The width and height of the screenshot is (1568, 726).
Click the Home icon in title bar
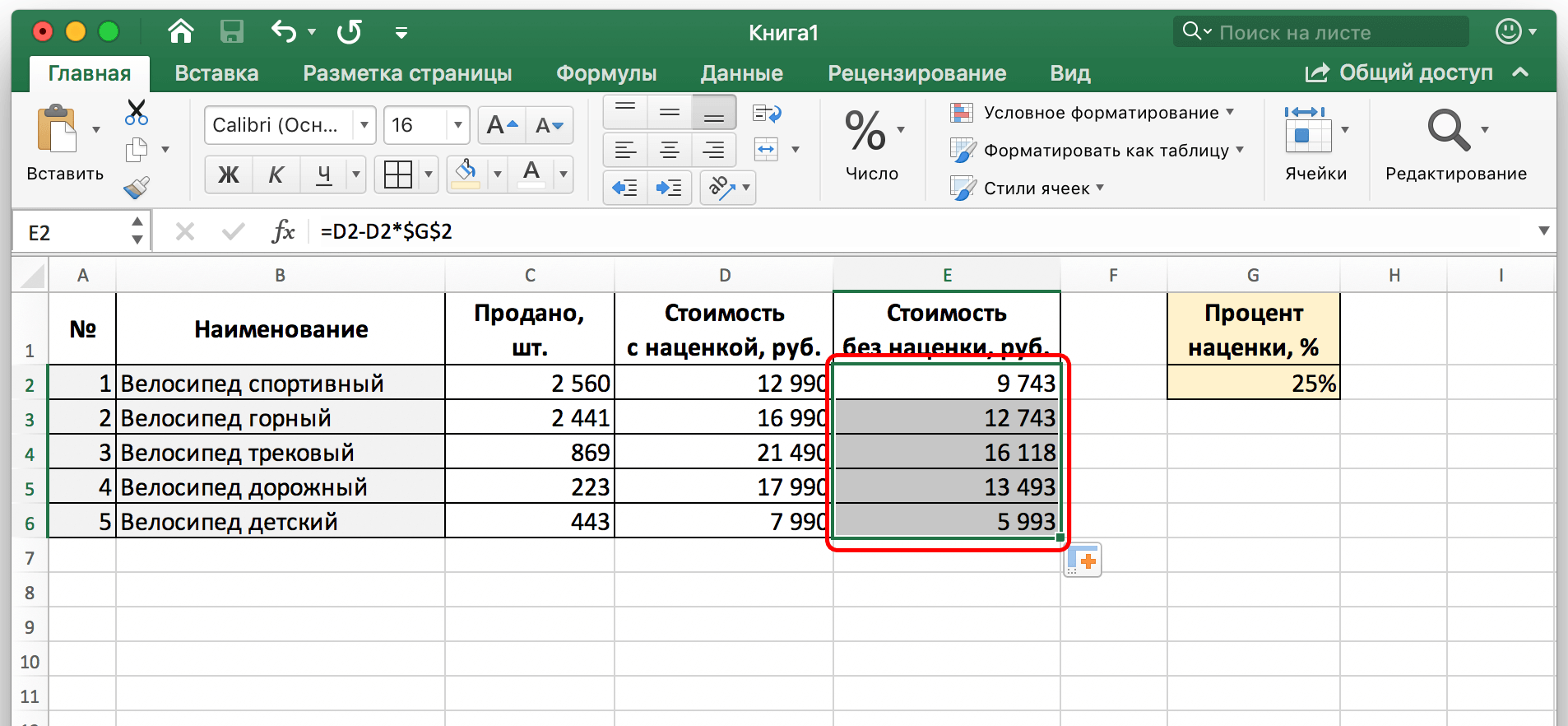click(x=181, y=31)
